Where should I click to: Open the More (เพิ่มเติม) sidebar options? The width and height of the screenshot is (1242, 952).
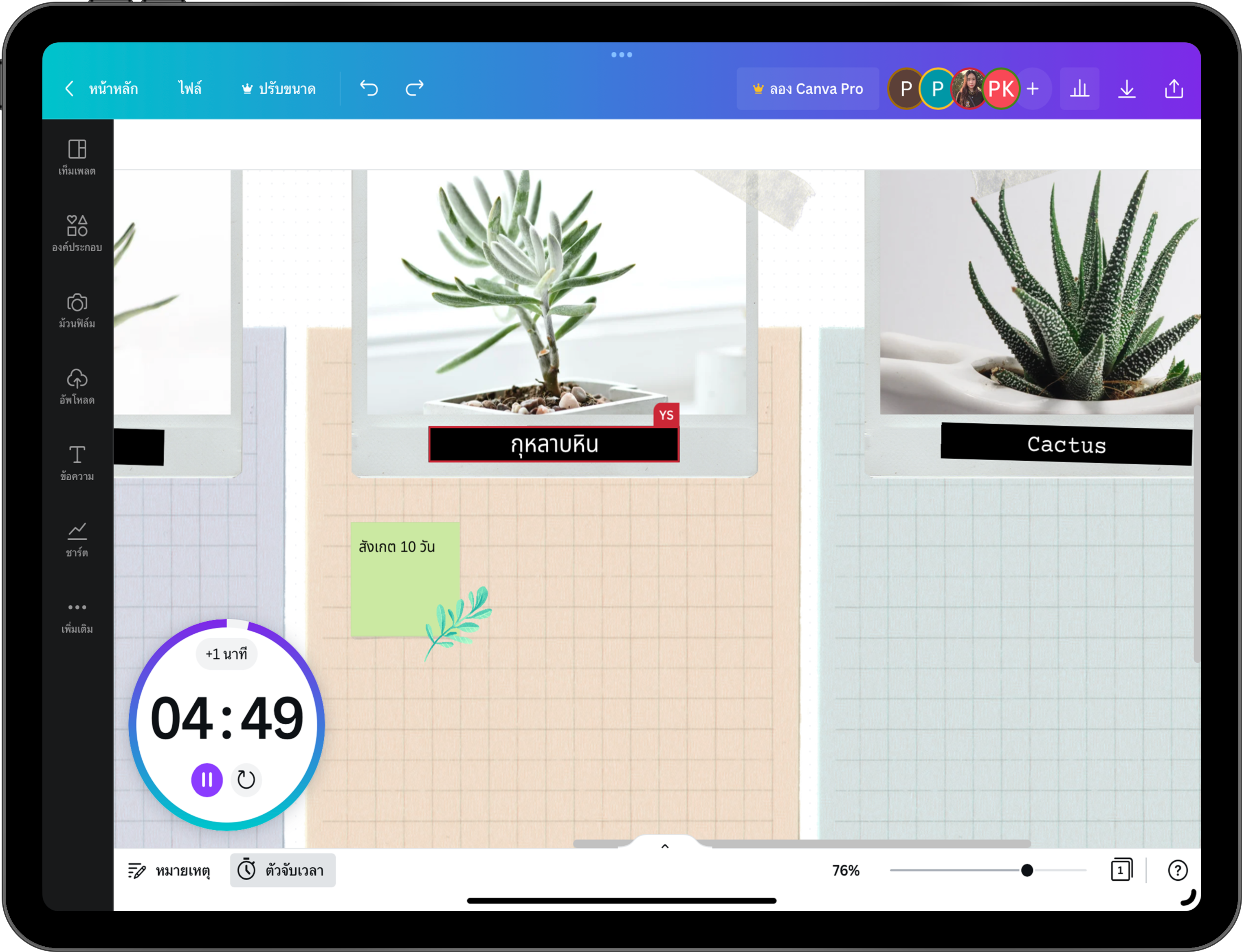coord(77,616)
